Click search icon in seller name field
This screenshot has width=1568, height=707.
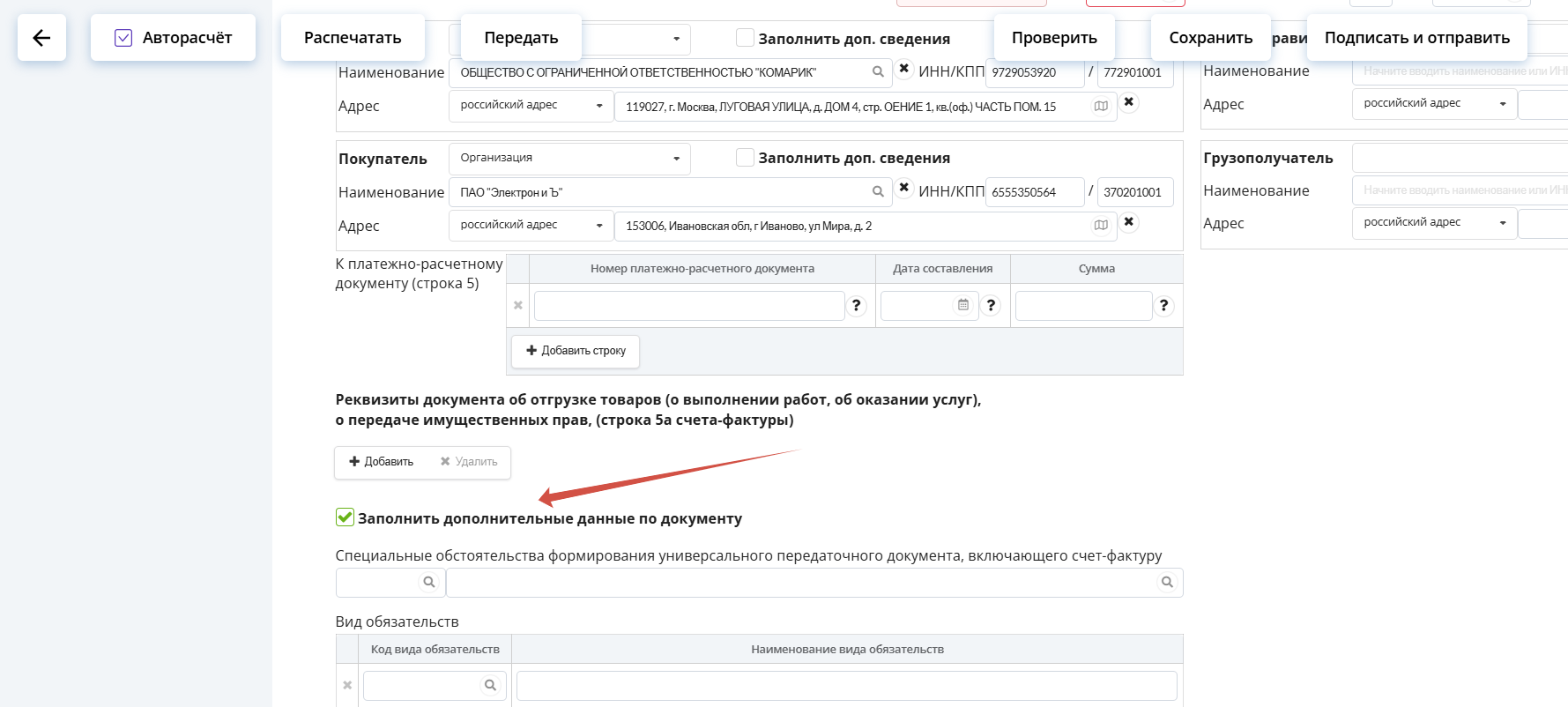click(x=878, y=72)
